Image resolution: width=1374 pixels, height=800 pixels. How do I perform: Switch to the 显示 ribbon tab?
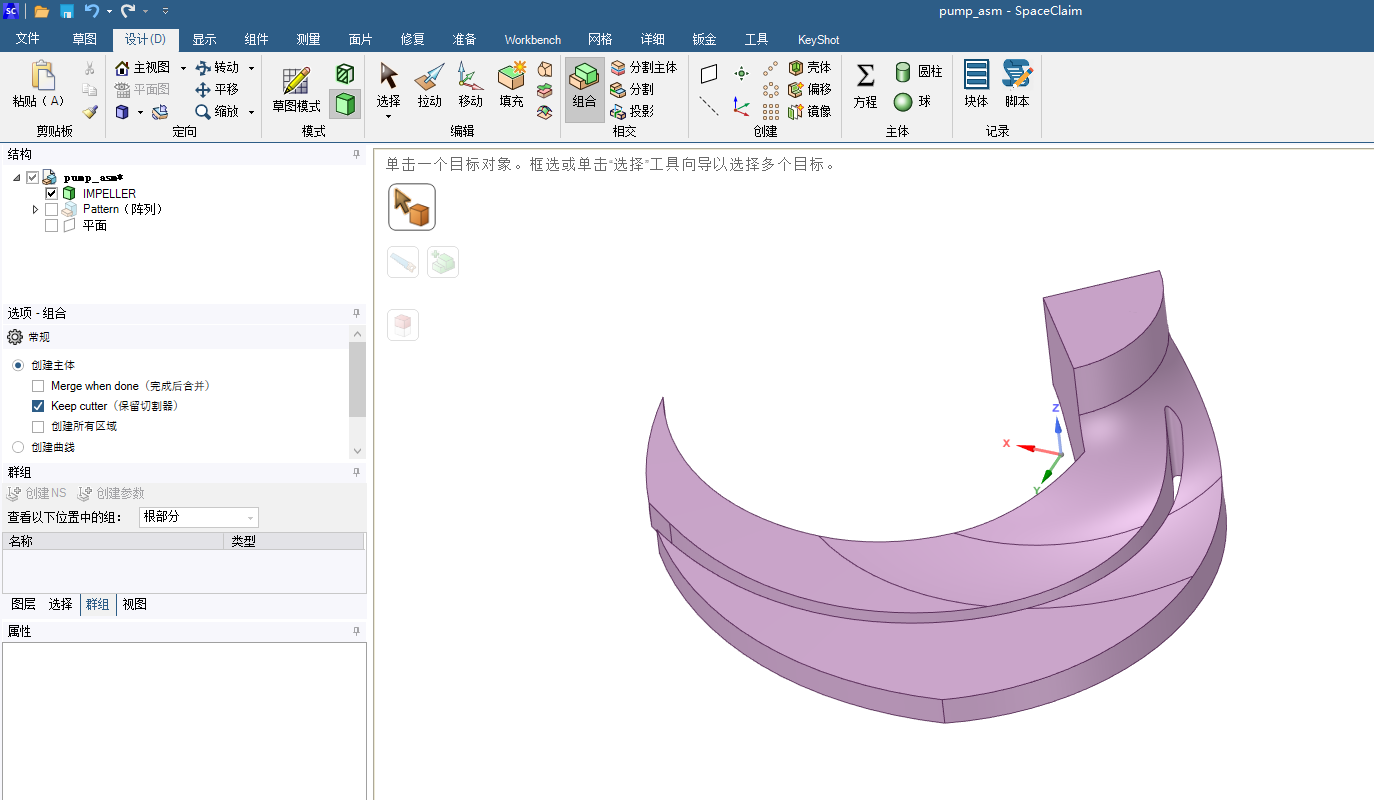(x=204, y=40)
